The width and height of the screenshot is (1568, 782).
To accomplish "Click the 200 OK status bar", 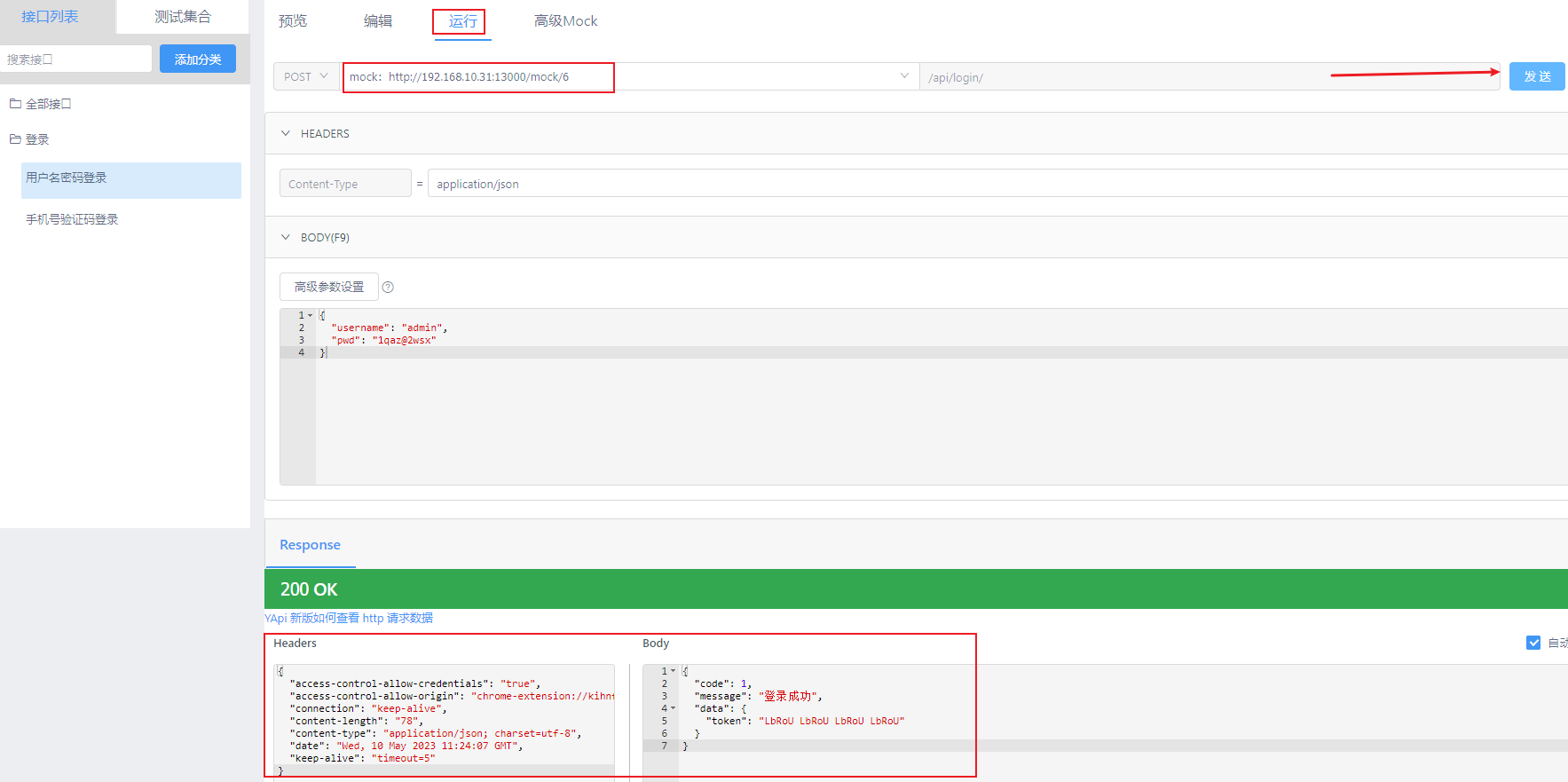I will (916, 589).
